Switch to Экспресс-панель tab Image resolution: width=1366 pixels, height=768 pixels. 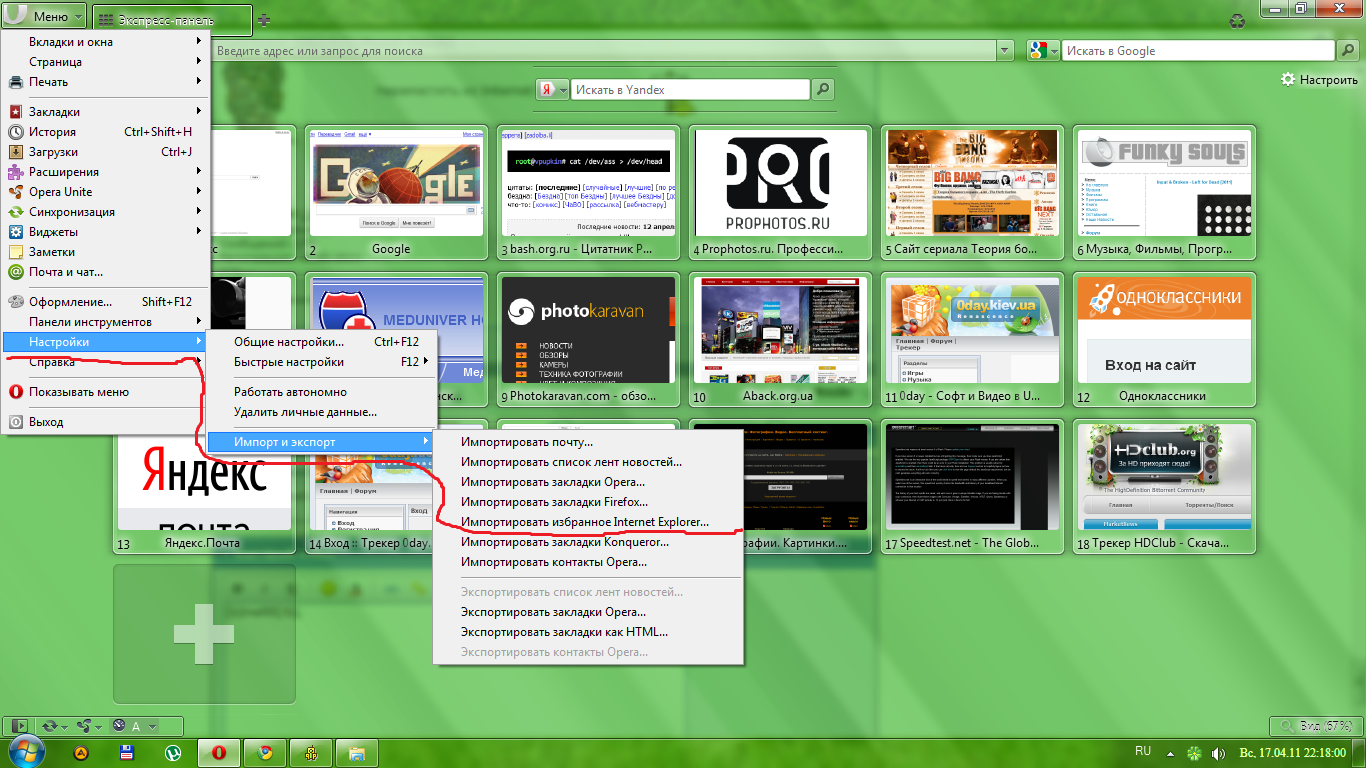(x=172, y=19)
